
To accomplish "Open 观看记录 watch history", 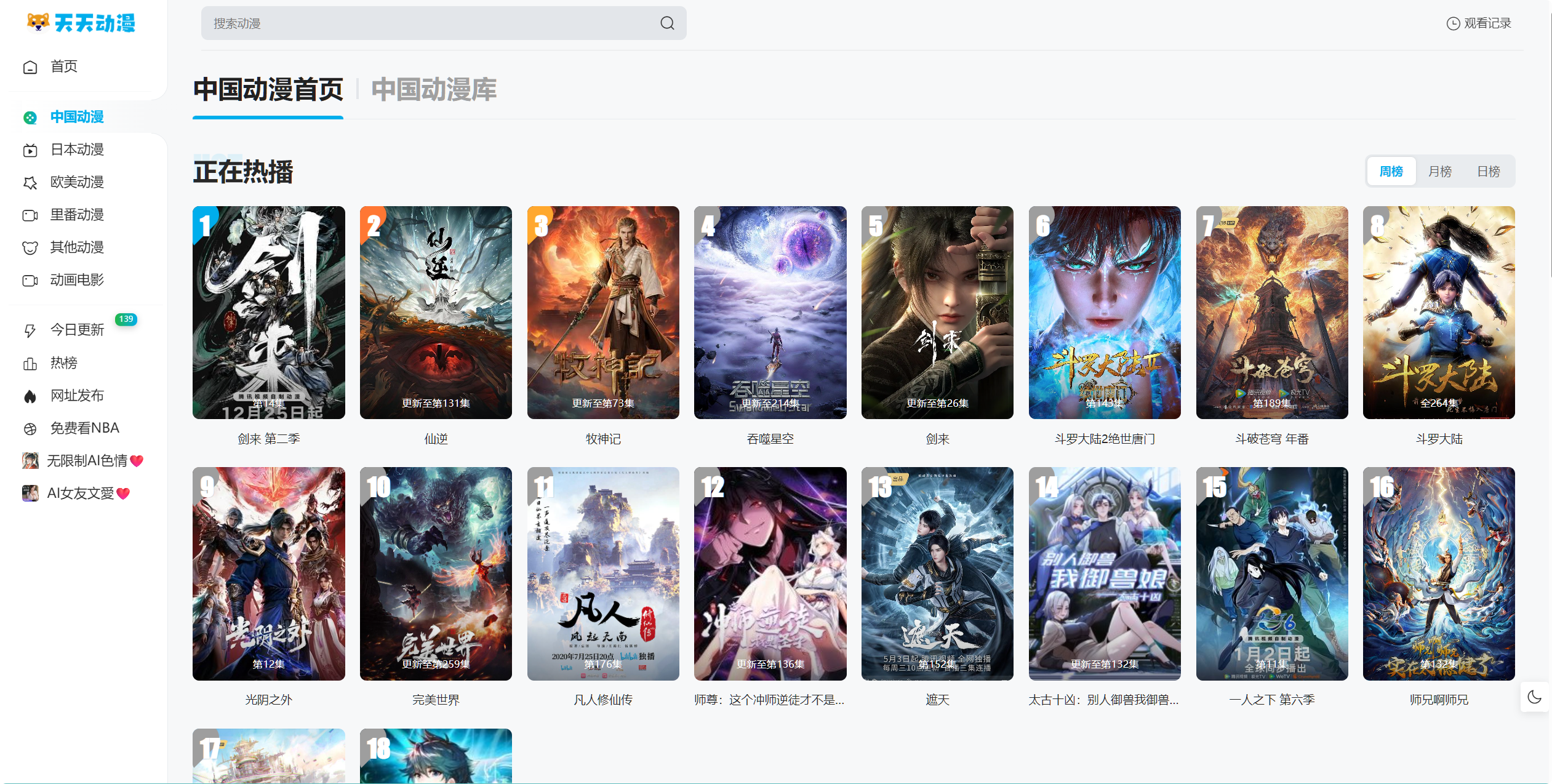I will pyautogui.click(x=1479, y=23).
